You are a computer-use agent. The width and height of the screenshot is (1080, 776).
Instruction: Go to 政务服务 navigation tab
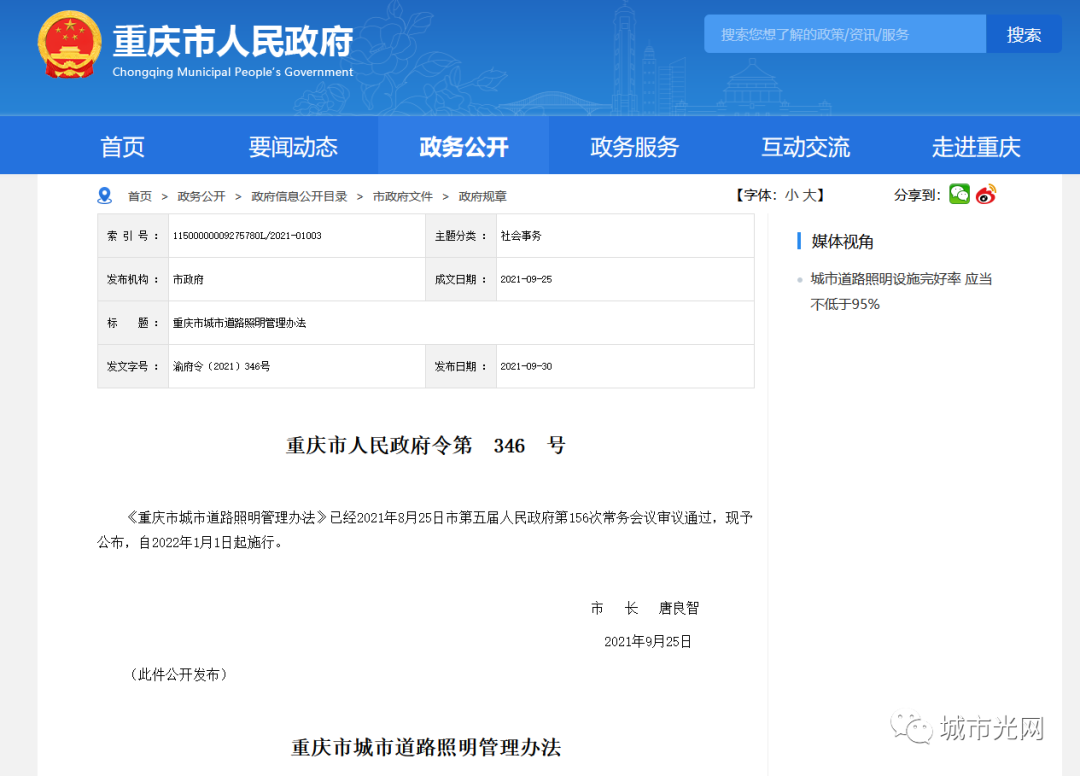point(634,147)
